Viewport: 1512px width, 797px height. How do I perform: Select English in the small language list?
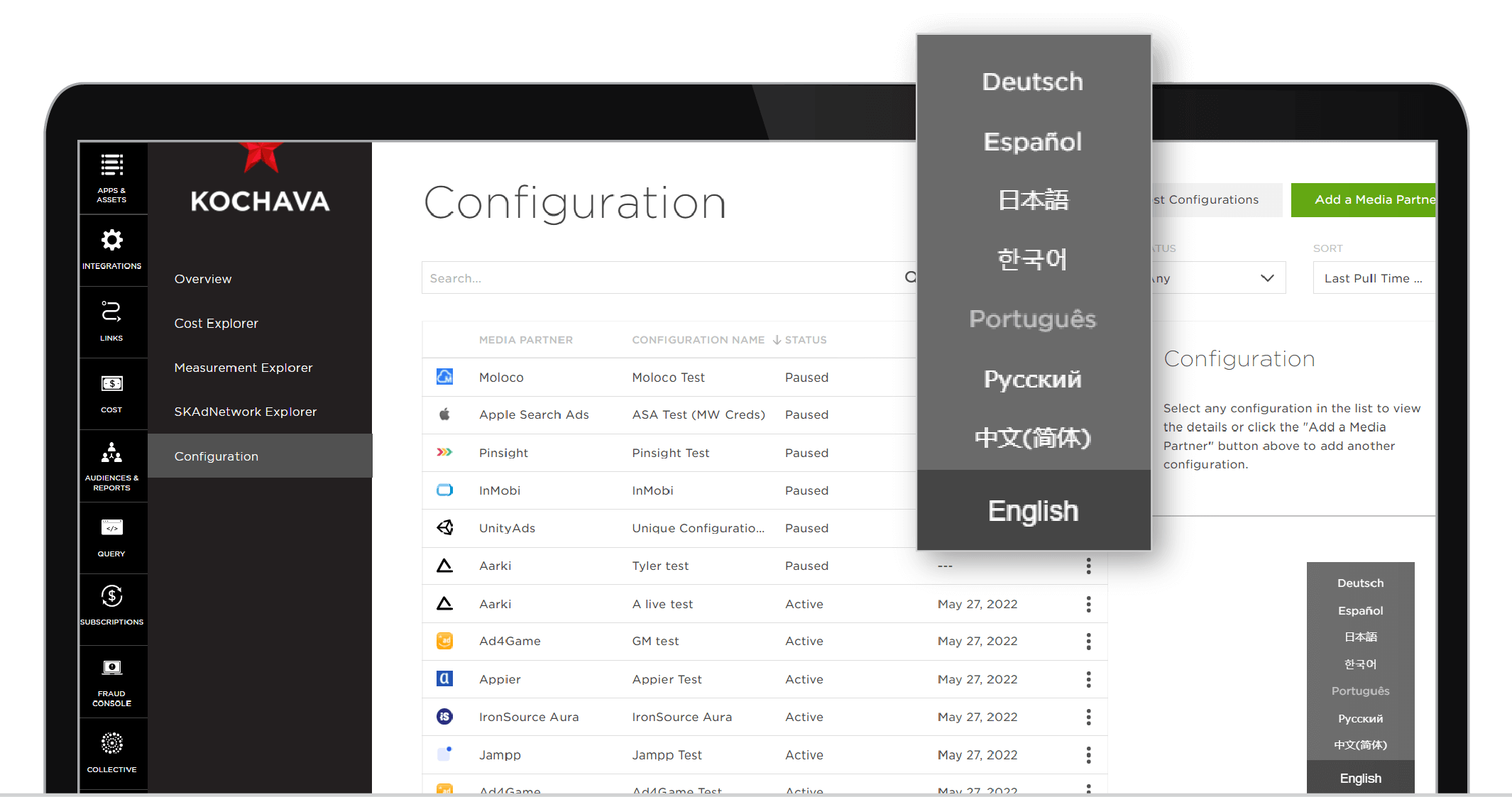tap(1361, 779)
